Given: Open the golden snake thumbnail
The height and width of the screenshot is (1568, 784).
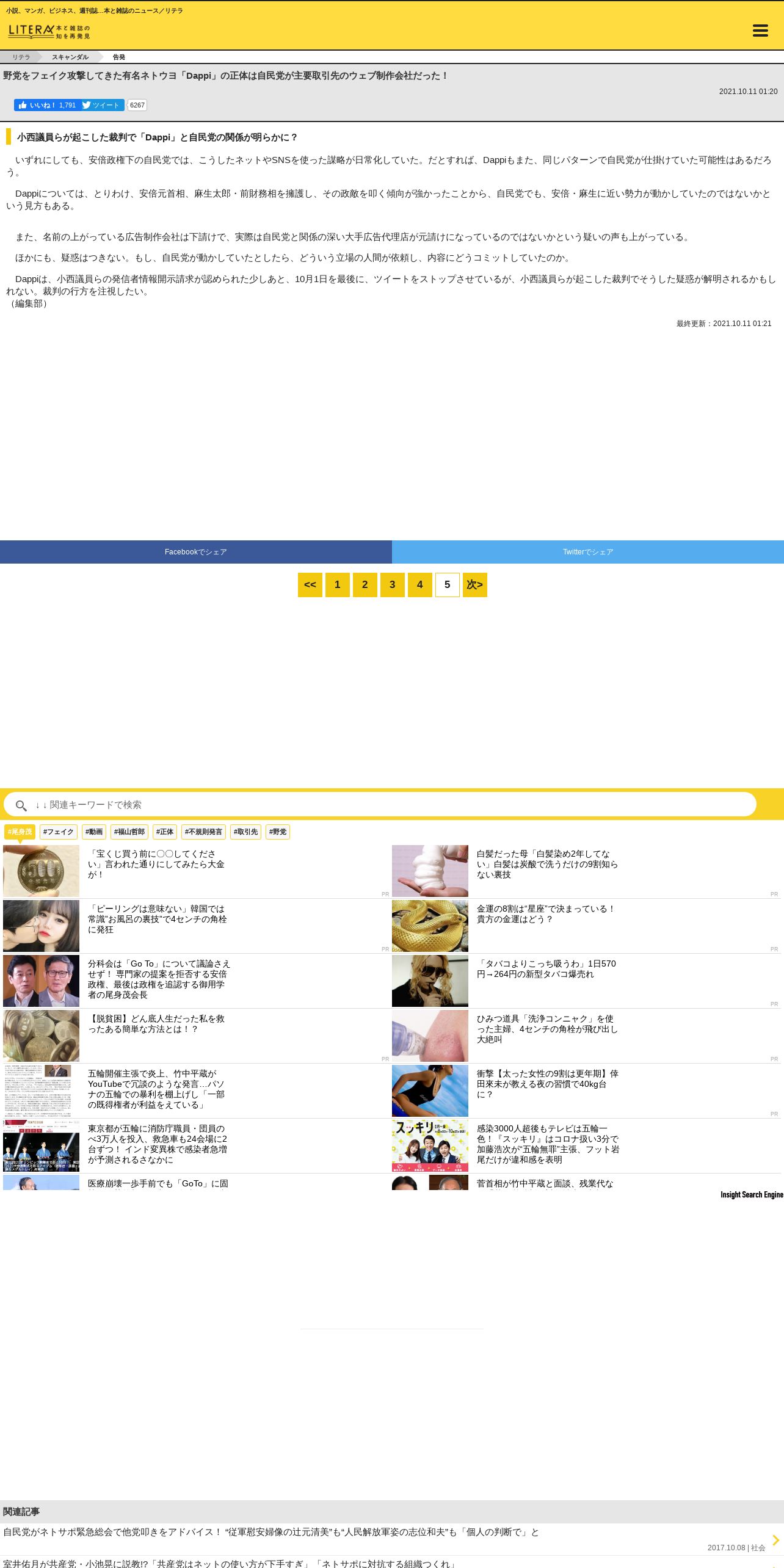Looking at the screenshot, I should click(430, 926).
